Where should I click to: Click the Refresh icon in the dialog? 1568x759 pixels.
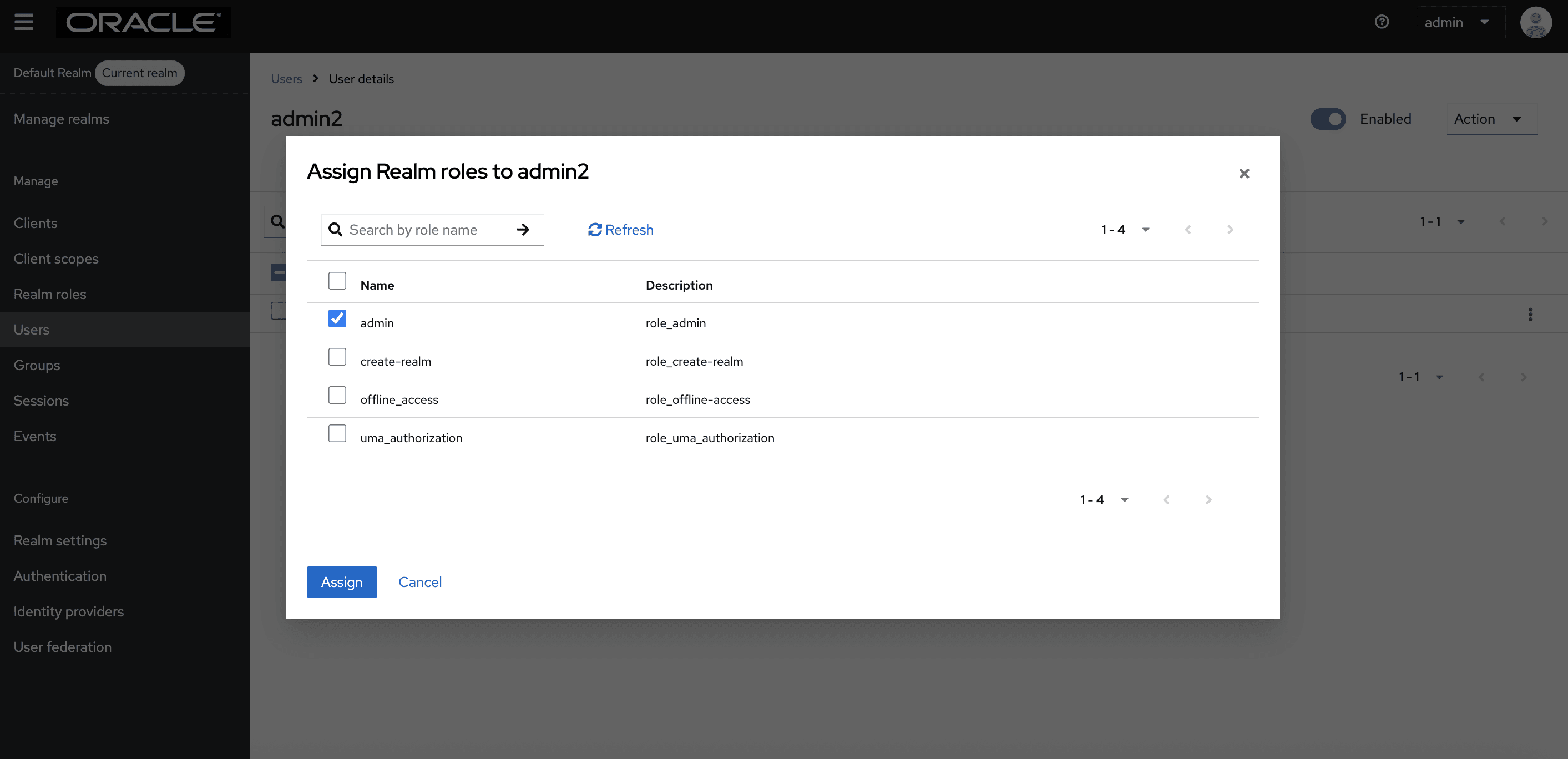point(595,230)
